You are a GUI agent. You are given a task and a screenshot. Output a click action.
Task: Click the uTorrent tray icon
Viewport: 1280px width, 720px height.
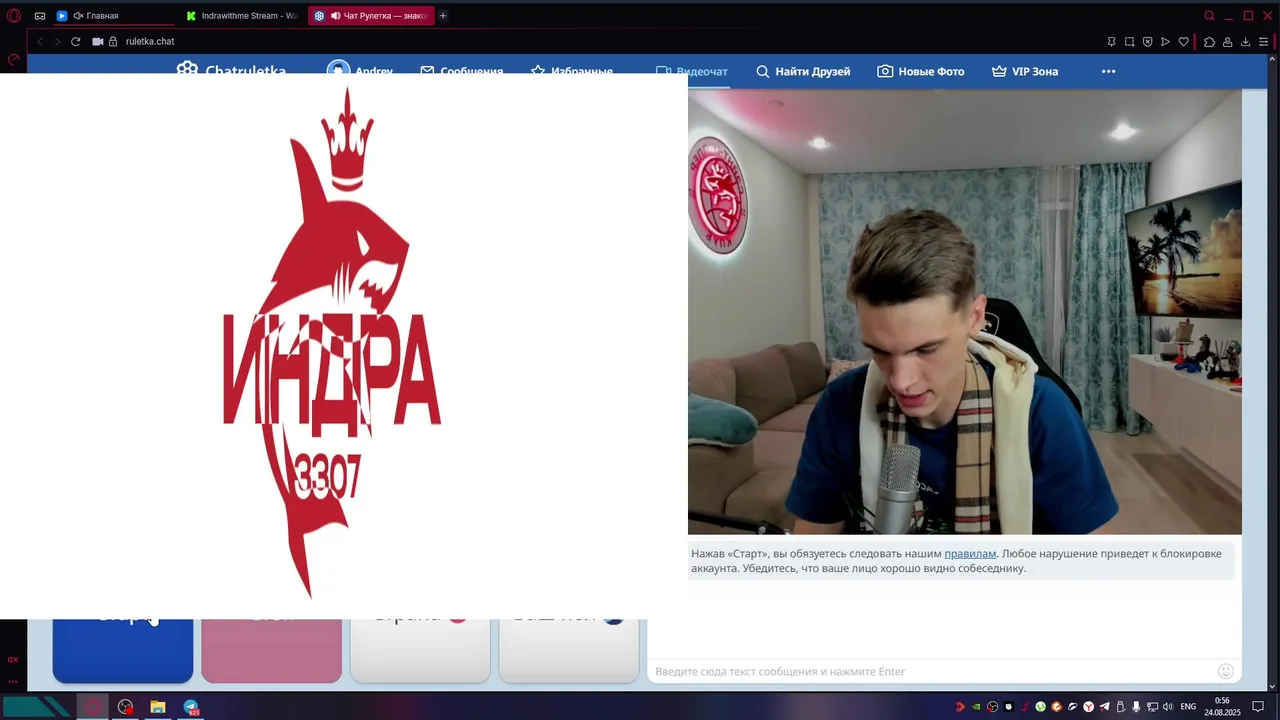[1041, 707]
